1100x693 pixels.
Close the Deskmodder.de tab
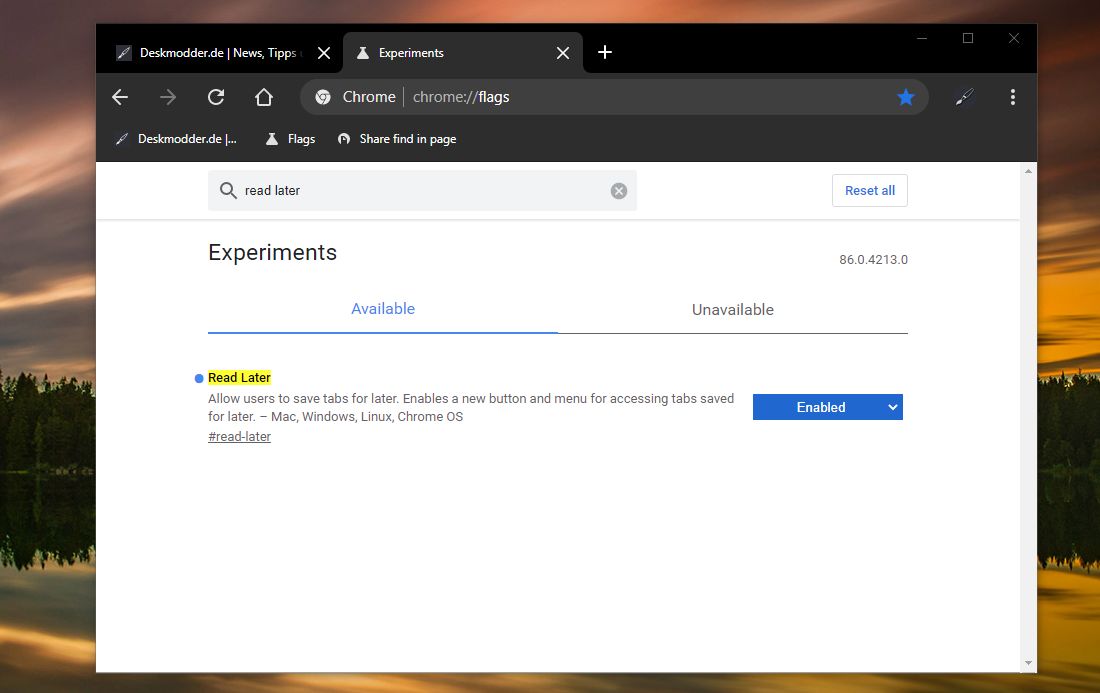tap(324, 53)
